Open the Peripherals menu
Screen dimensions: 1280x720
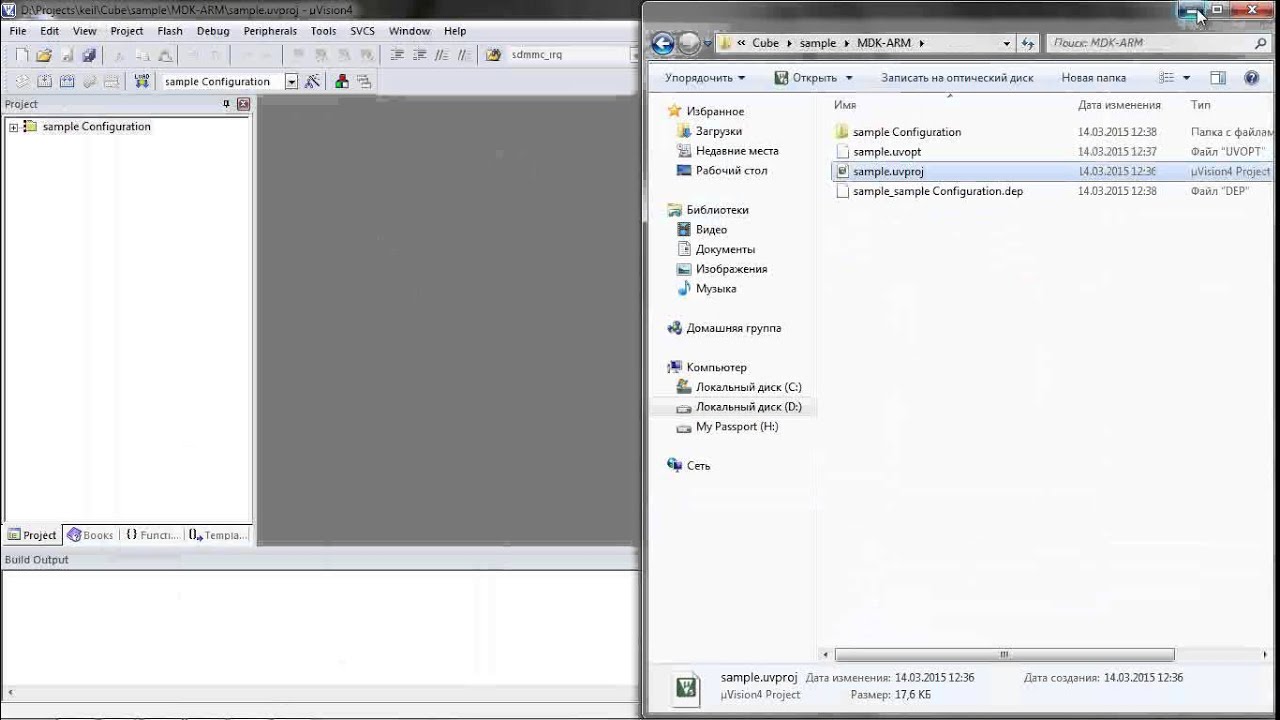(270, 31)
